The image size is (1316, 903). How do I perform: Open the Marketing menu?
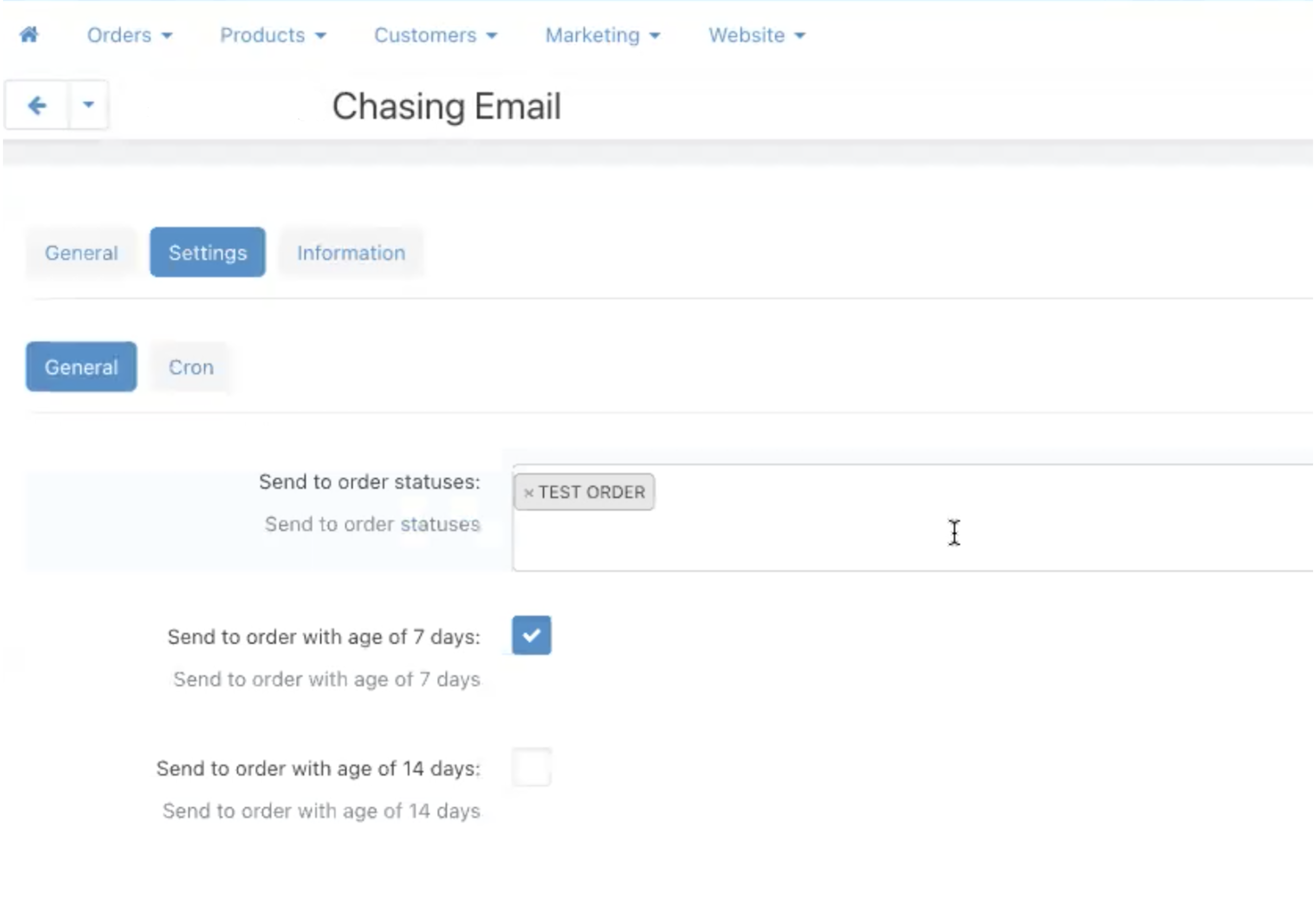(x=603, y=35)
